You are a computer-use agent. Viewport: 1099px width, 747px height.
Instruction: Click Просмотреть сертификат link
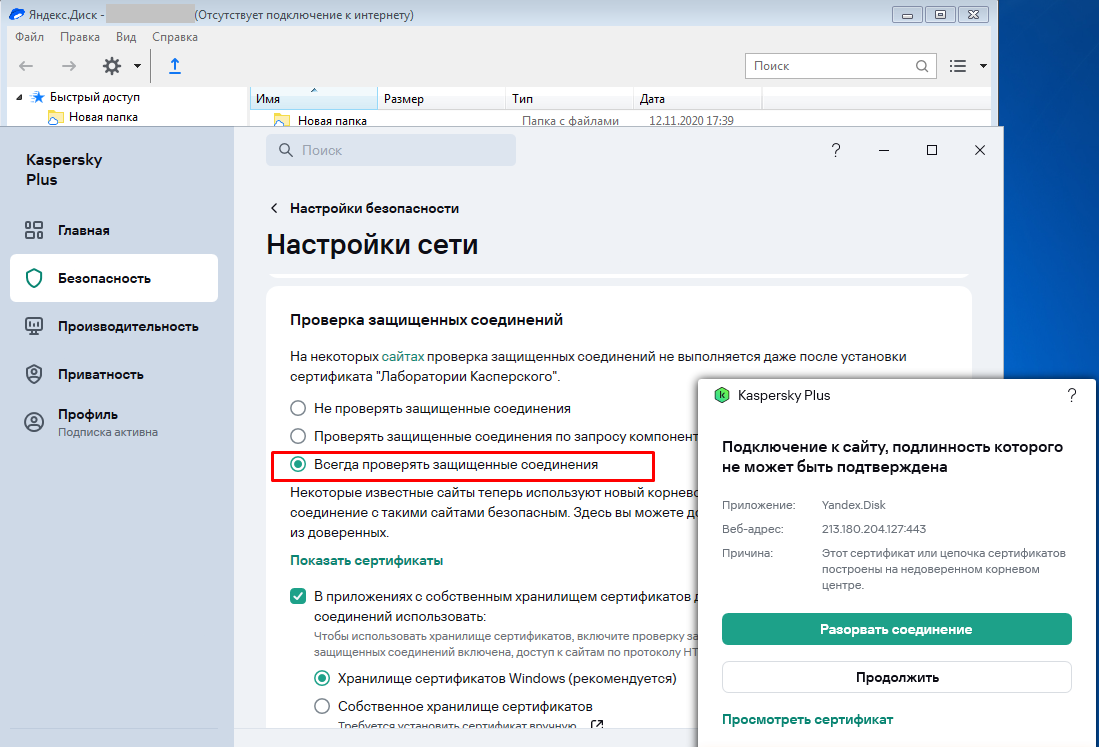click(807, 720)
